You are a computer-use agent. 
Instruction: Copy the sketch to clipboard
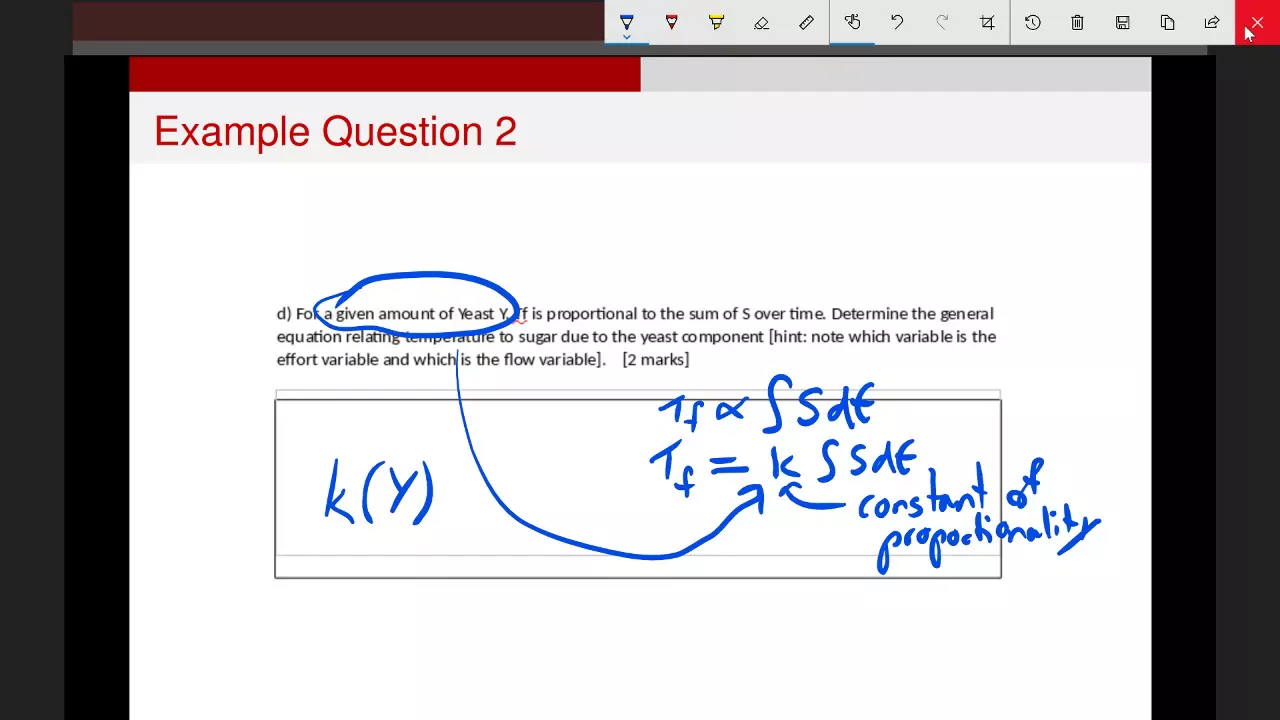tap(1168, 22)
